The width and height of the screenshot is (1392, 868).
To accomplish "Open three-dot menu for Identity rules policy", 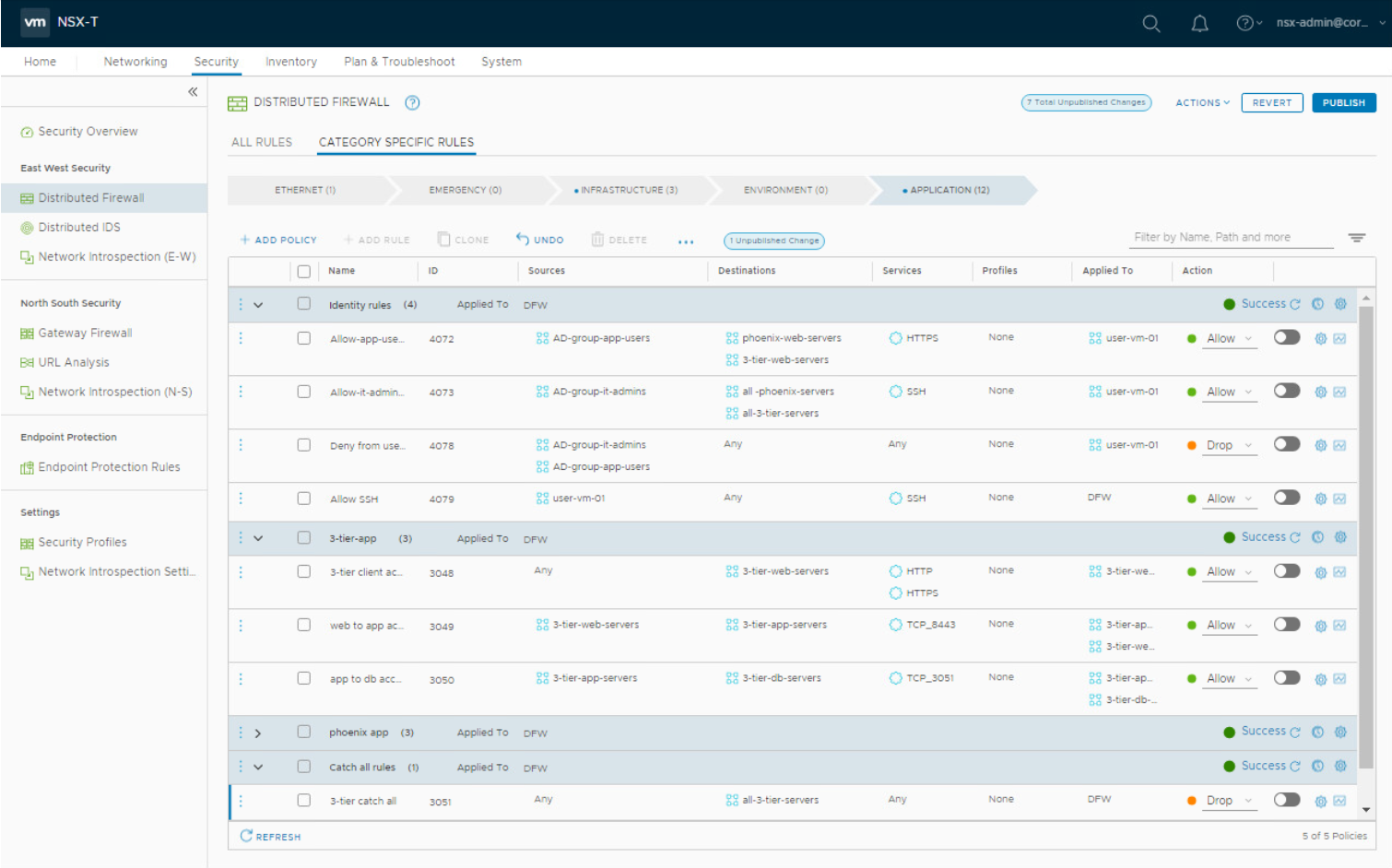I will 241,304.
